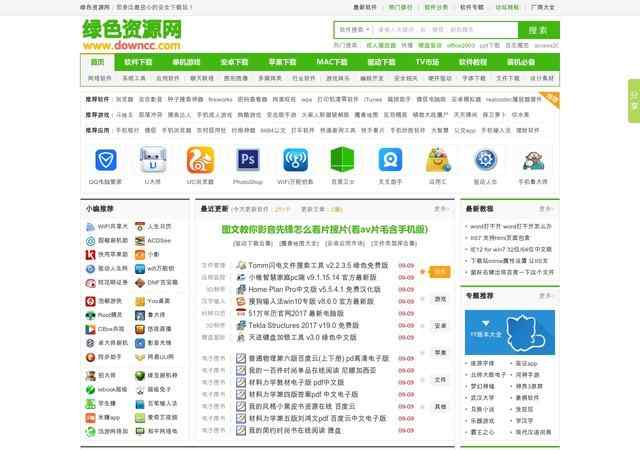Click 更多 link in 专题推荐 panel

546,296
